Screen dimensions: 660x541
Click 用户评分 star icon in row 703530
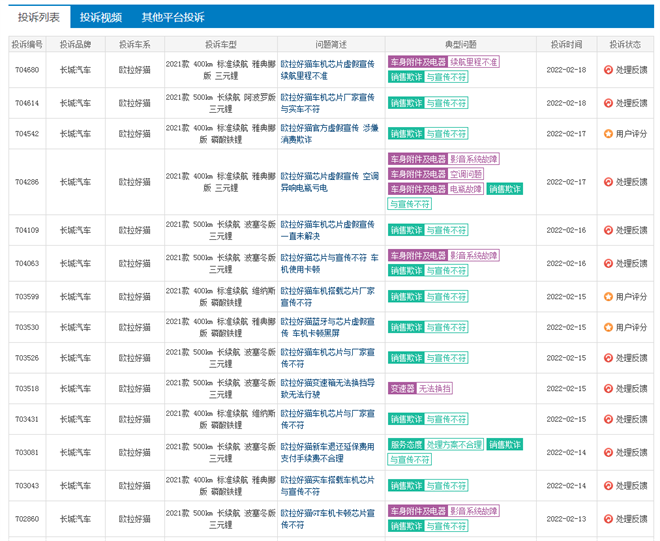point(608,327)
